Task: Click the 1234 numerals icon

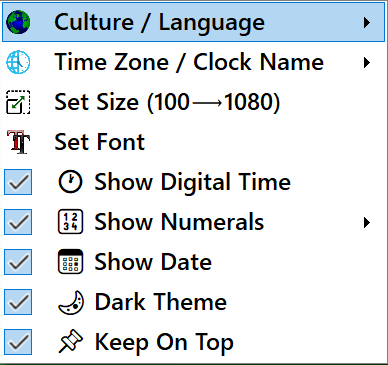Action: (70, 222)
